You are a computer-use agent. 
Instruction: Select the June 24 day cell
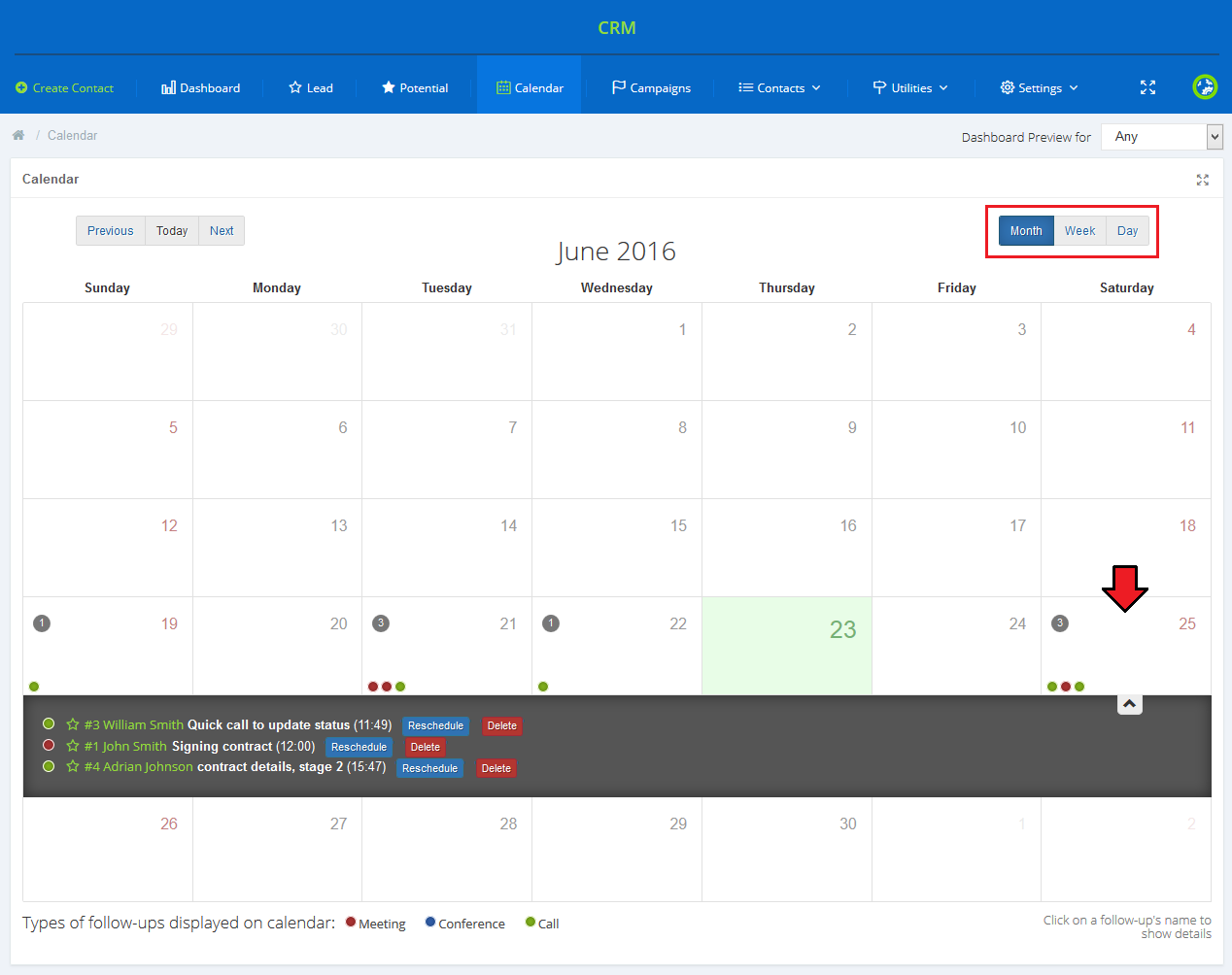point(956,646)
